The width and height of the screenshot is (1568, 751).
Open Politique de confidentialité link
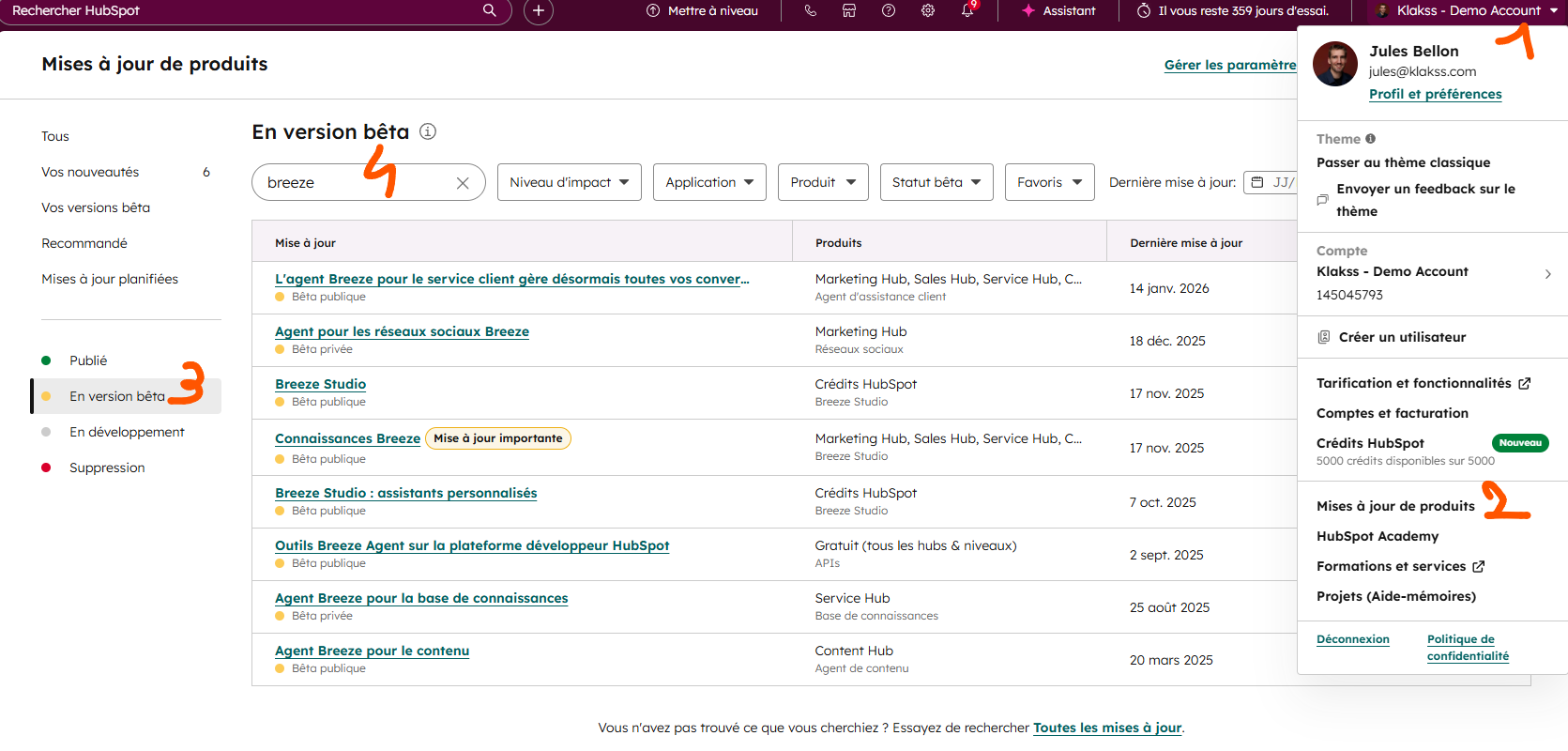1468,648
